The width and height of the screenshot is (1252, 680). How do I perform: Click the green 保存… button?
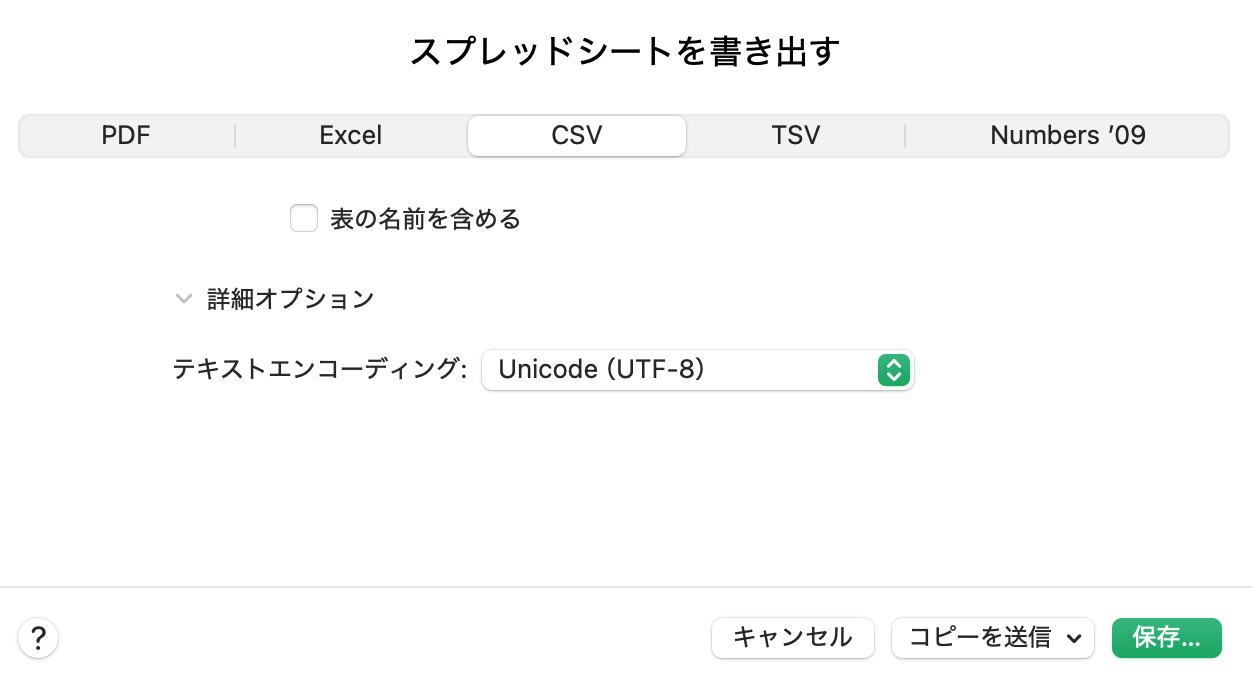[x=1166, y=637]
